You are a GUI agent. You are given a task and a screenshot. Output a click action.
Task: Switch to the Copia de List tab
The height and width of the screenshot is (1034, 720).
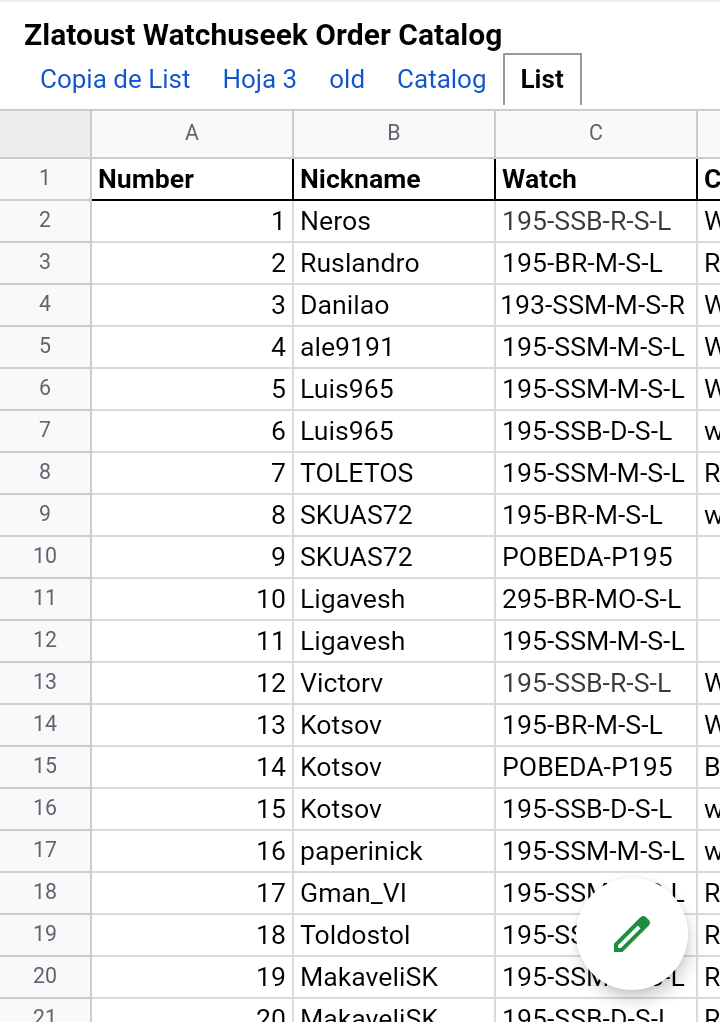pos(115,80)
